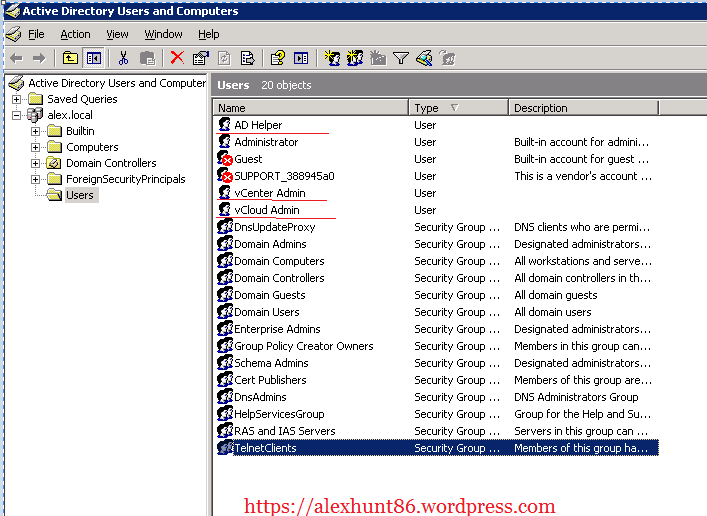707x516 pixels.
Task: Expand the Domain Controllers tree node
Action: coord(36,163)
